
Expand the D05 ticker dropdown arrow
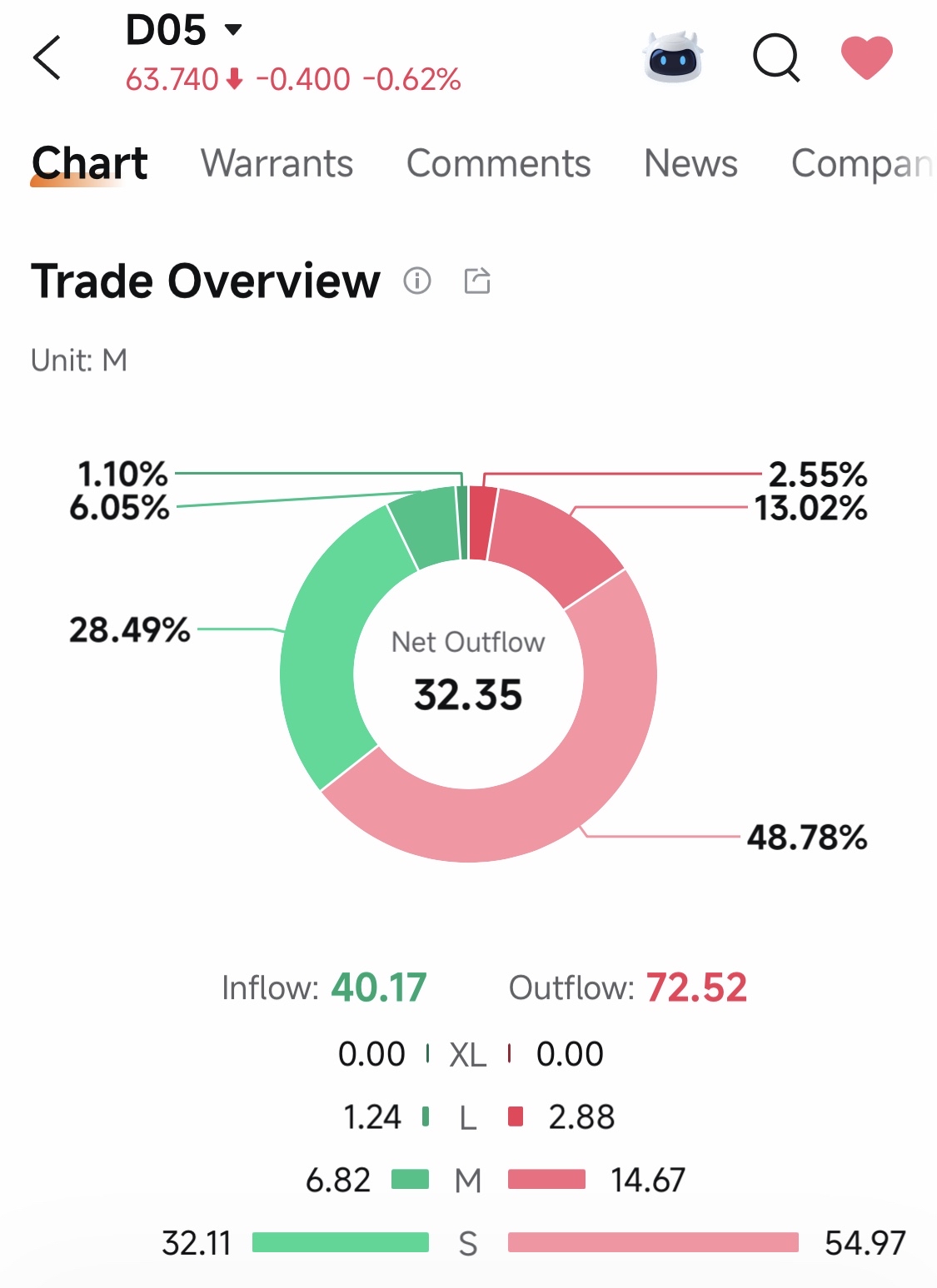tap(233, 30)
